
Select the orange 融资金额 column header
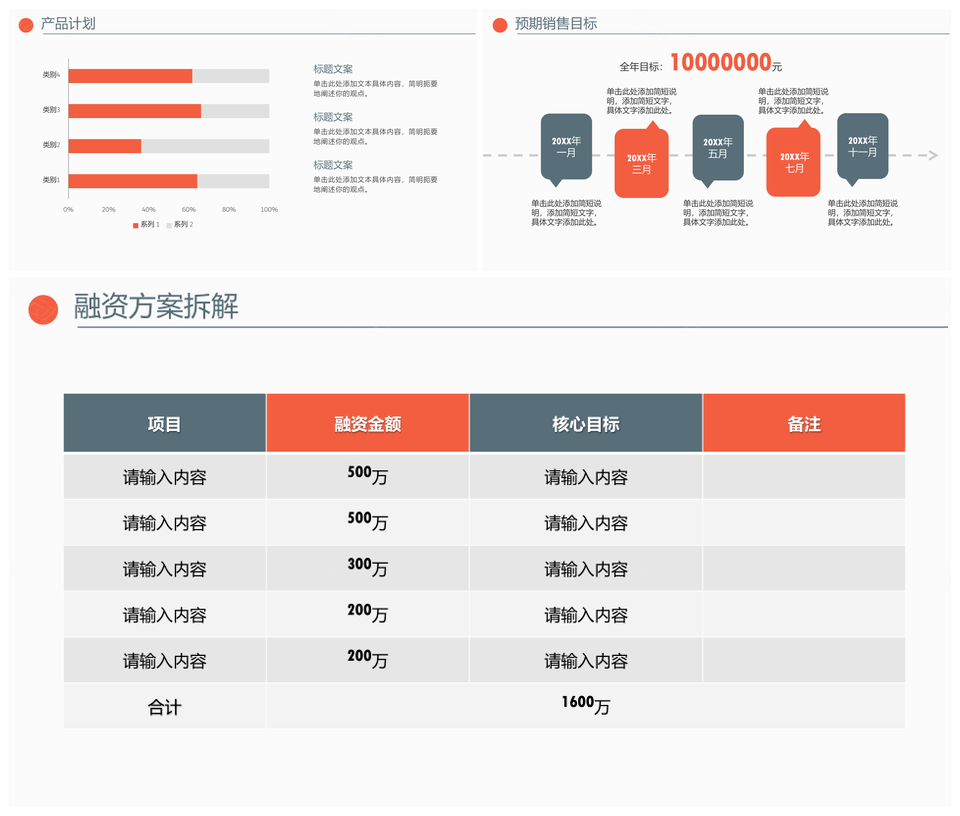(367, 423)
